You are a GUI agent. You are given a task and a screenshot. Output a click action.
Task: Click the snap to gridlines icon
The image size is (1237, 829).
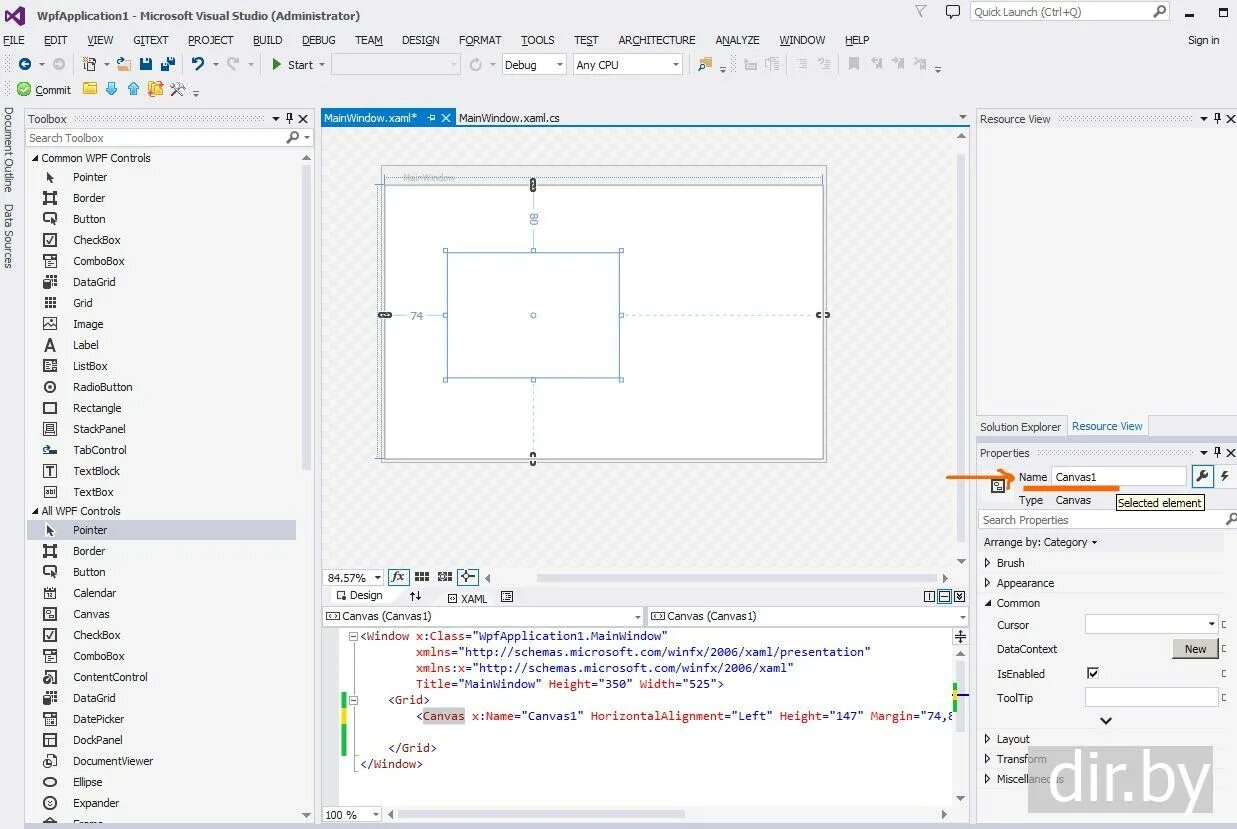(x=445, y=577)
